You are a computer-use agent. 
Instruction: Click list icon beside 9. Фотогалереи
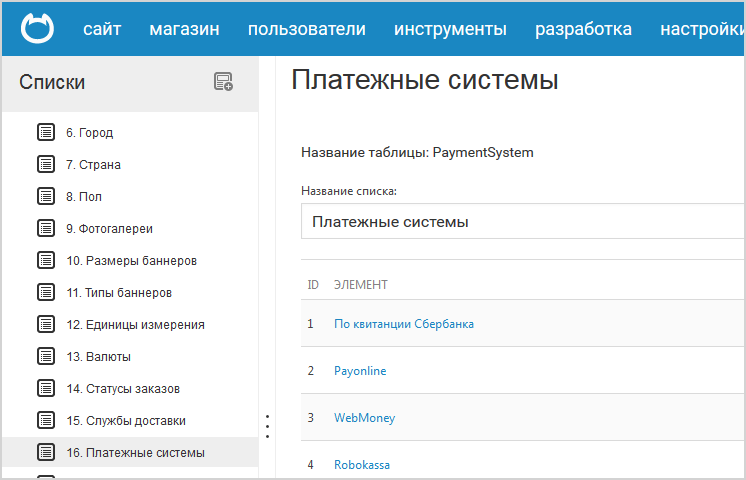[x=46, y=228]
